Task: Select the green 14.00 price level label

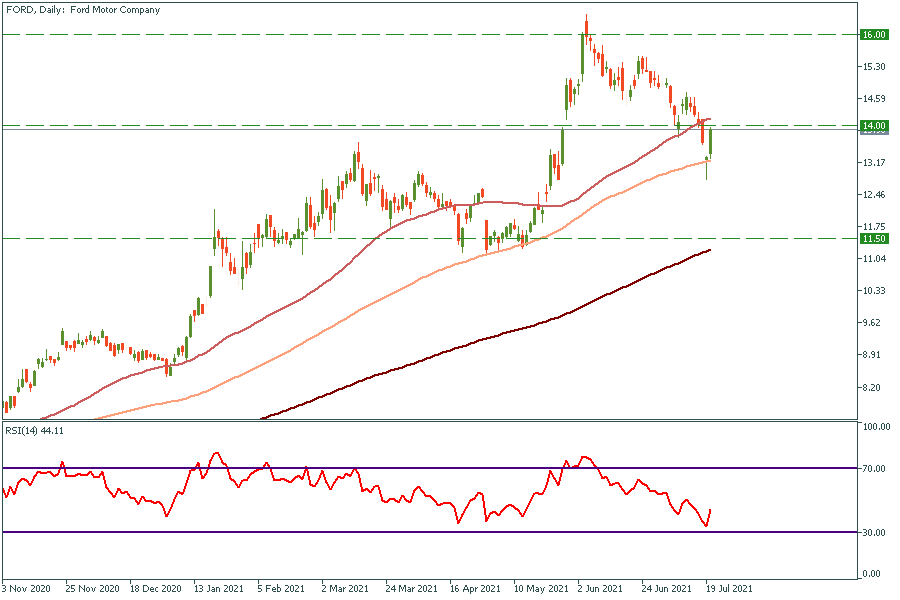Action: click(x=874, y=126)
